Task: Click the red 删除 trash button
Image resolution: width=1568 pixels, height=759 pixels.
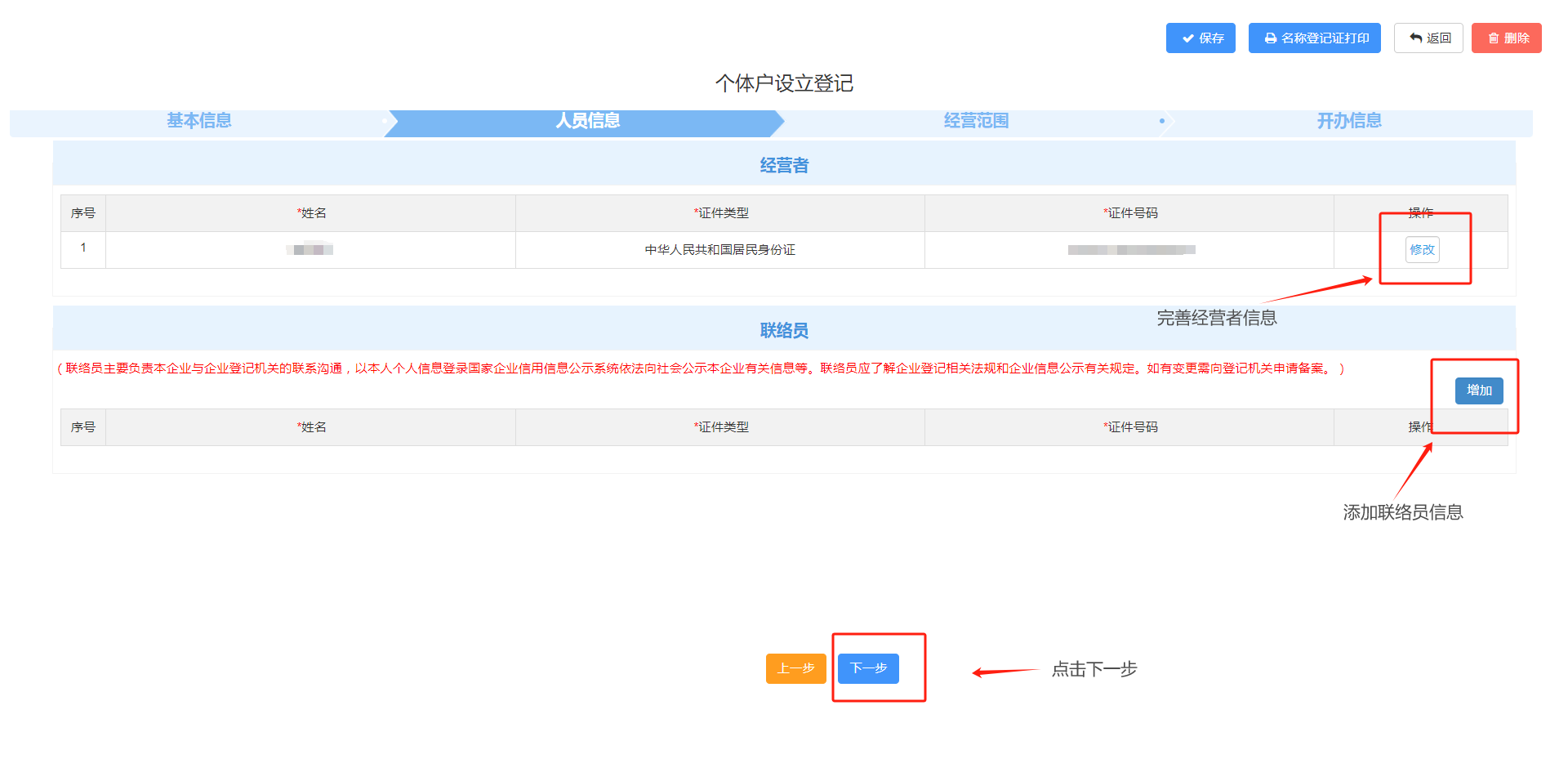Action: tap(1506, 38)
